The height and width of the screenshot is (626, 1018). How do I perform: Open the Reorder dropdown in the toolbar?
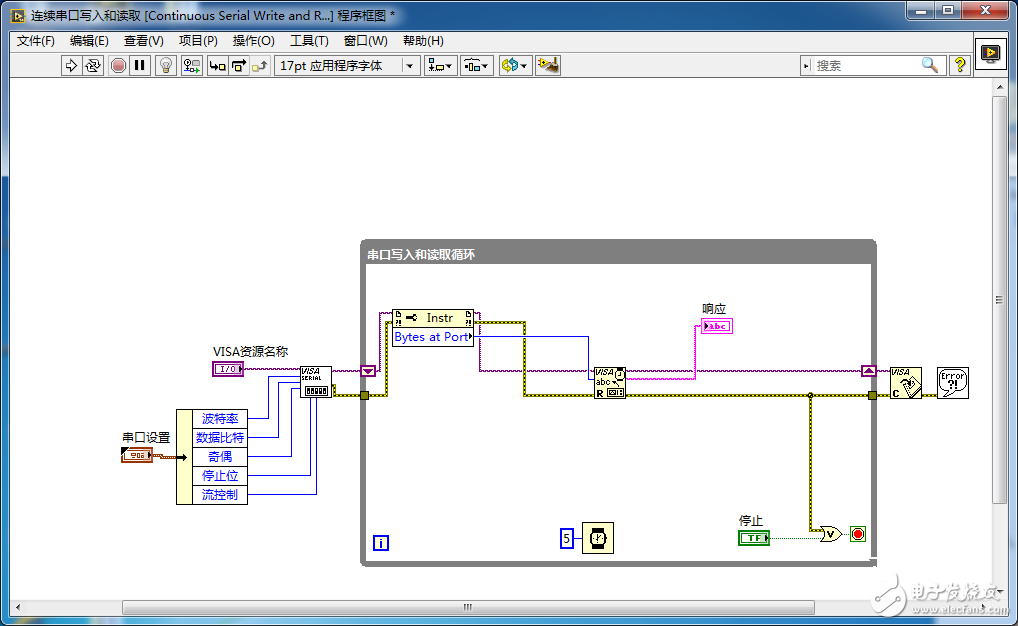pos(515,66)
